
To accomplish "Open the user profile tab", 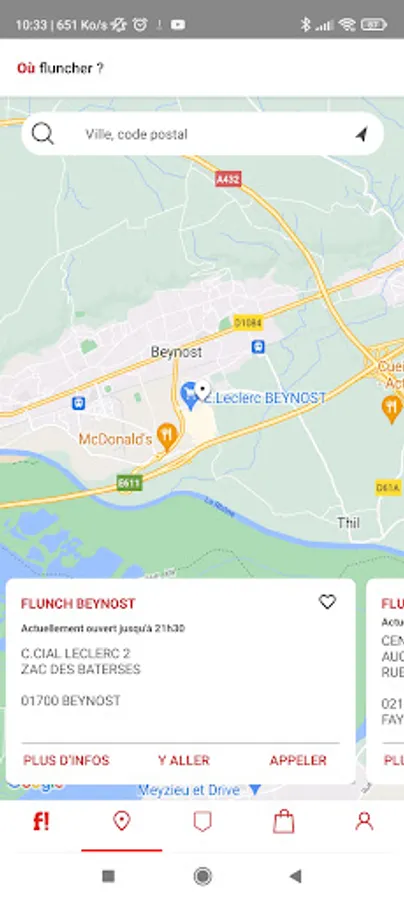I will click(364, 821).
